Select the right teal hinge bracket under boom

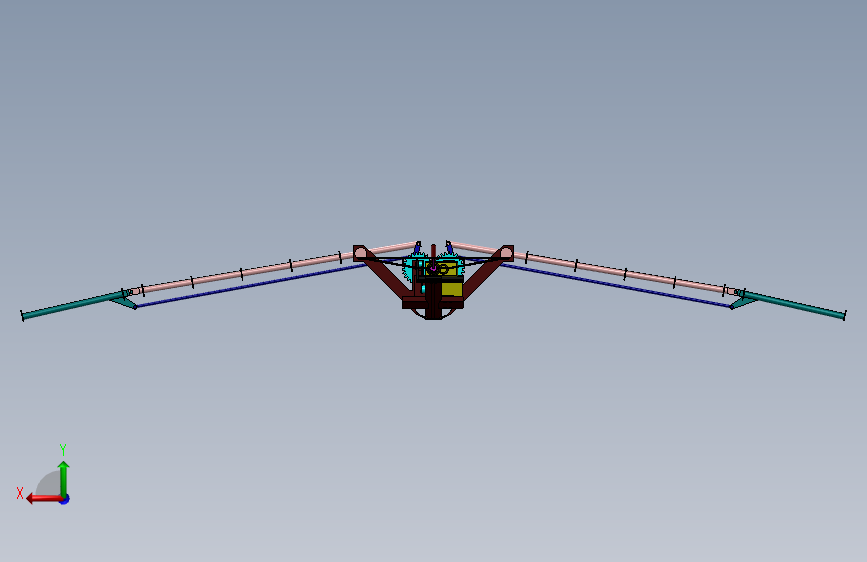744,302
